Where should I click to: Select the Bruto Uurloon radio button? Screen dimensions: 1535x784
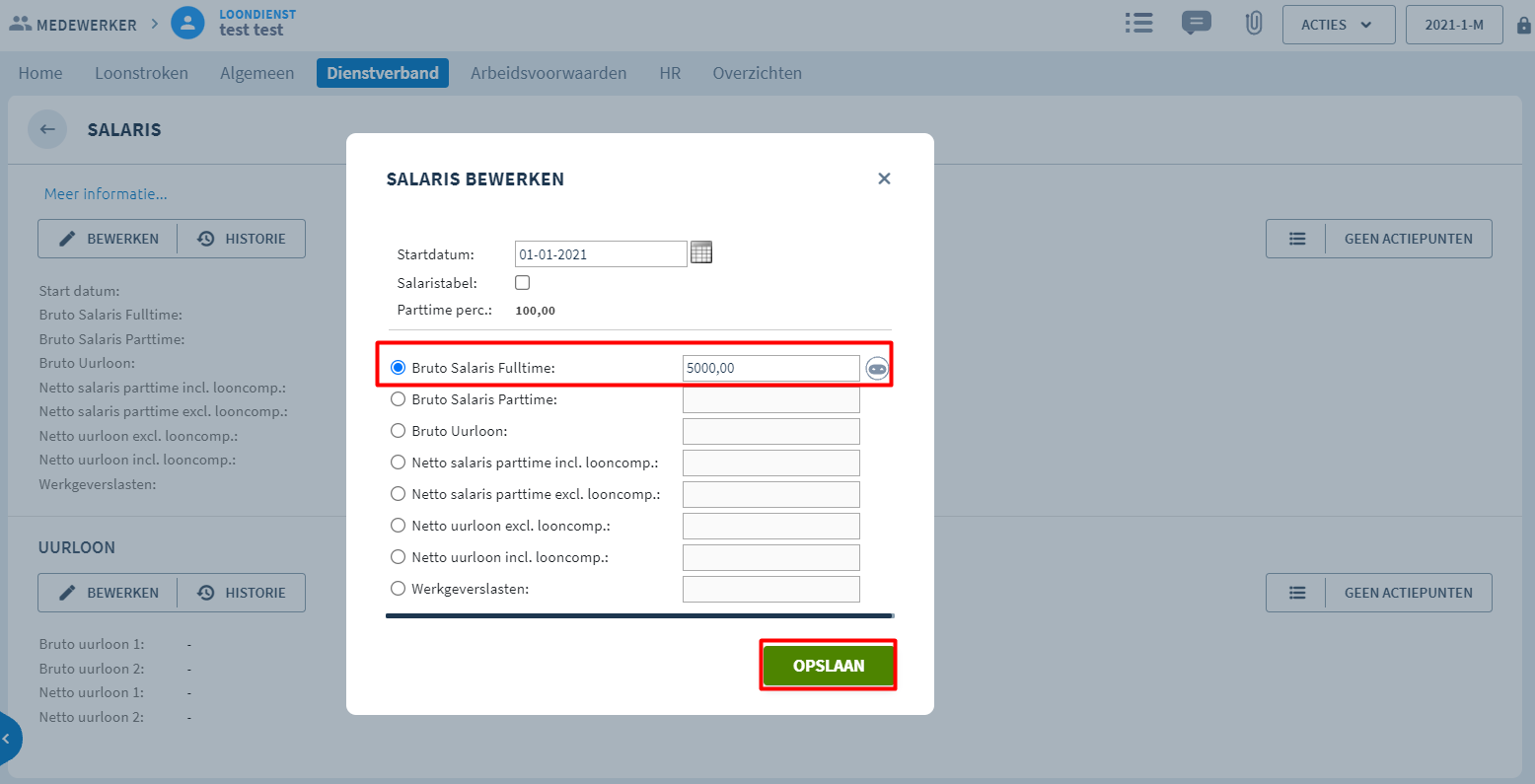pyautogui.click(x=398, y=430)
